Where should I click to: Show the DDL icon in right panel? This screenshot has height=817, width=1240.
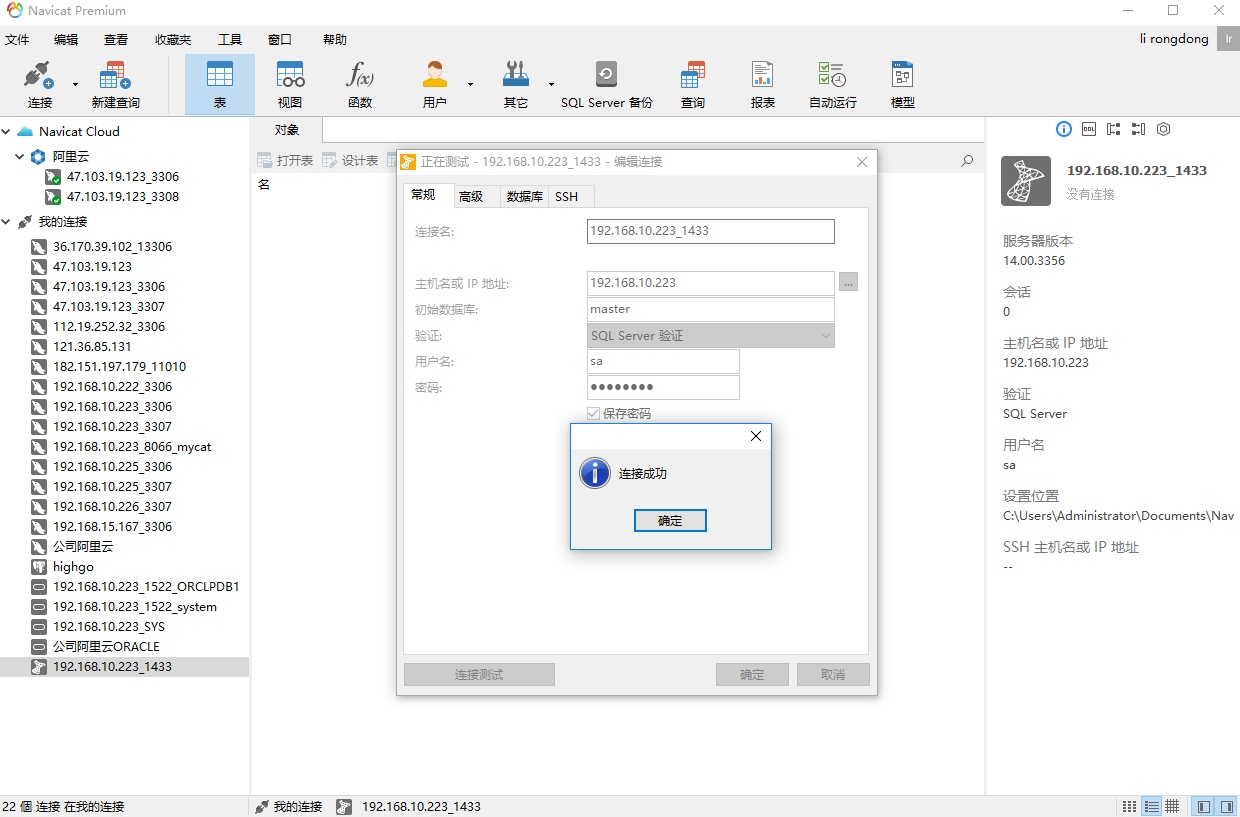tap(1089, 129)
